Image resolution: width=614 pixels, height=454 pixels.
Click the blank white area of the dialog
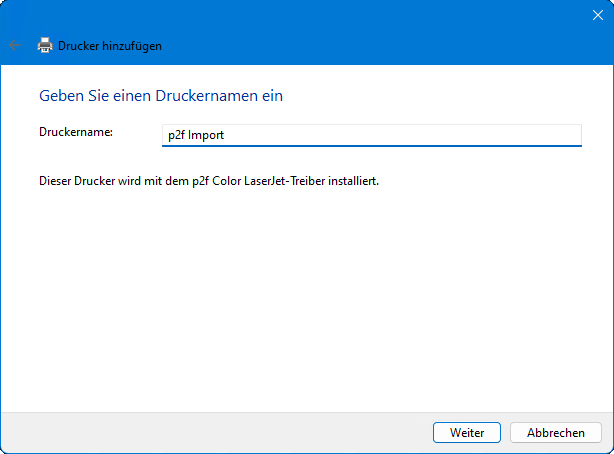(300, 300)
